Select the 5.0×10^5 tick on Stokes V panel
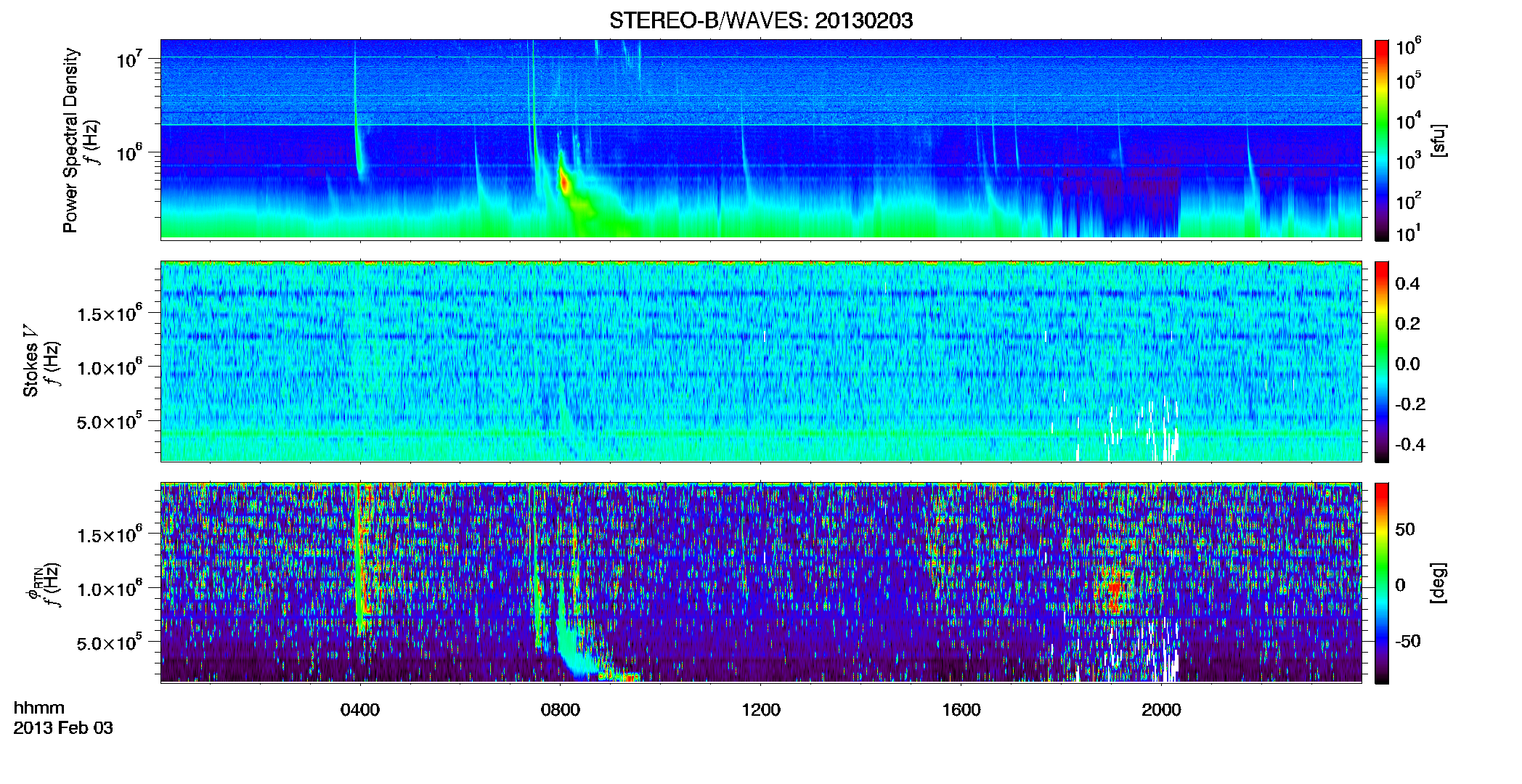Image resolution: width=1522 pixels, height=784 pixels. pos(110,421)
